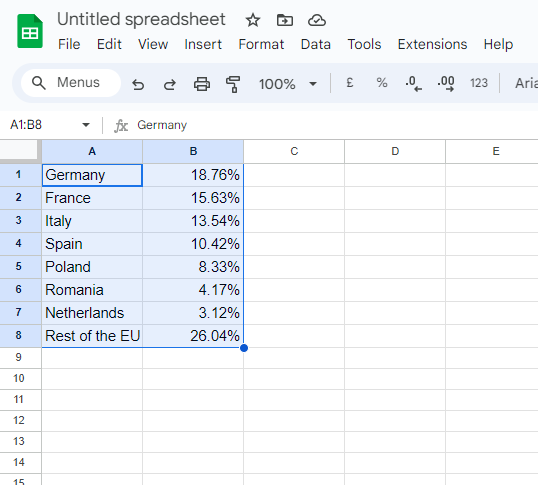Open the Sheets home logo
538x485 pixels.
point(30,31)
